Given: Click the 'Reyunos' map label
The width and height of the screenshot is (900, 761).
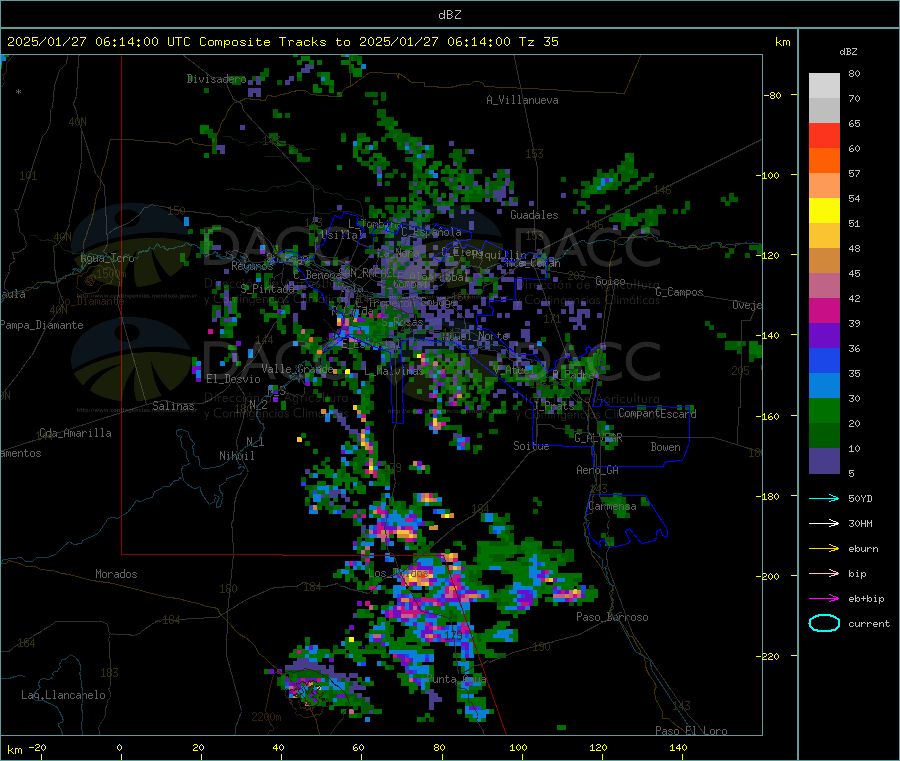Looking at the screenshot, I should point(253,266).
